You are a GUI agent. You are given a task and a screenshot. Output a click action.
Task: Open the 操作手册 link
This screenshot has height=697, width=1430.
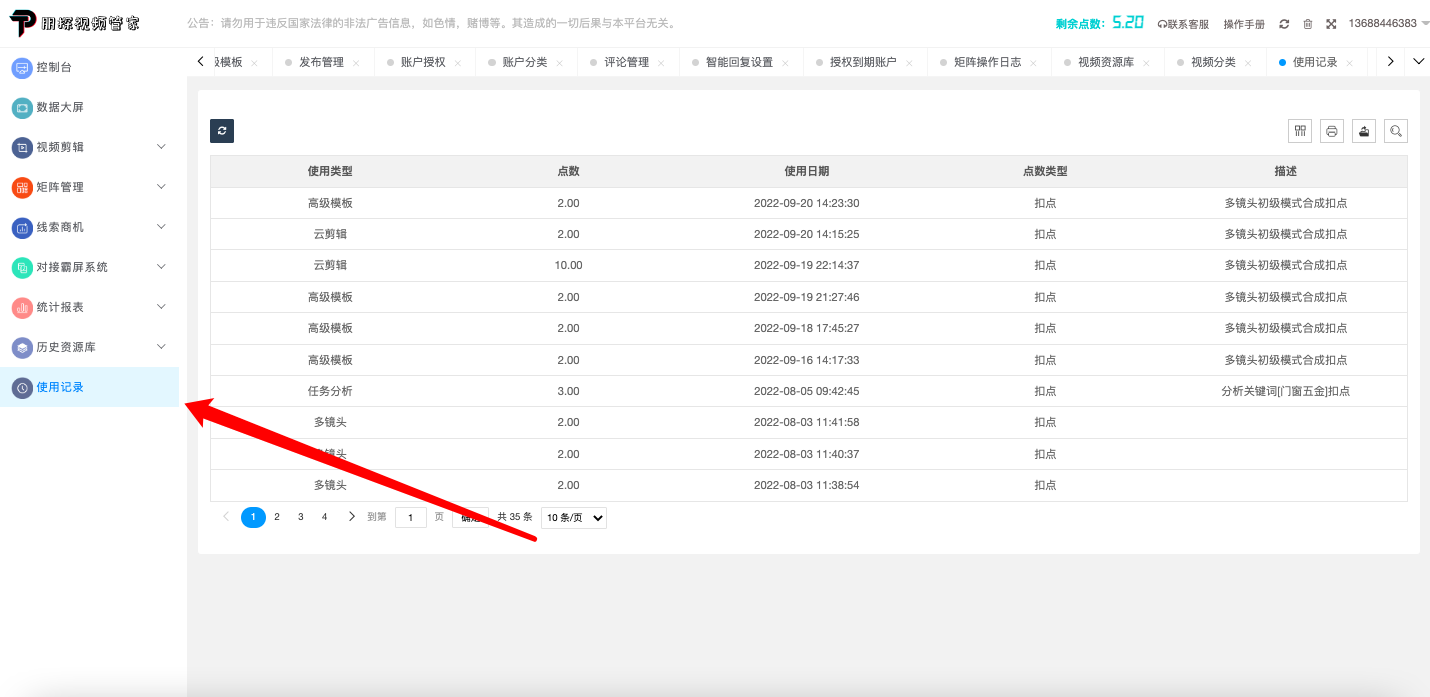[1244, 23]
